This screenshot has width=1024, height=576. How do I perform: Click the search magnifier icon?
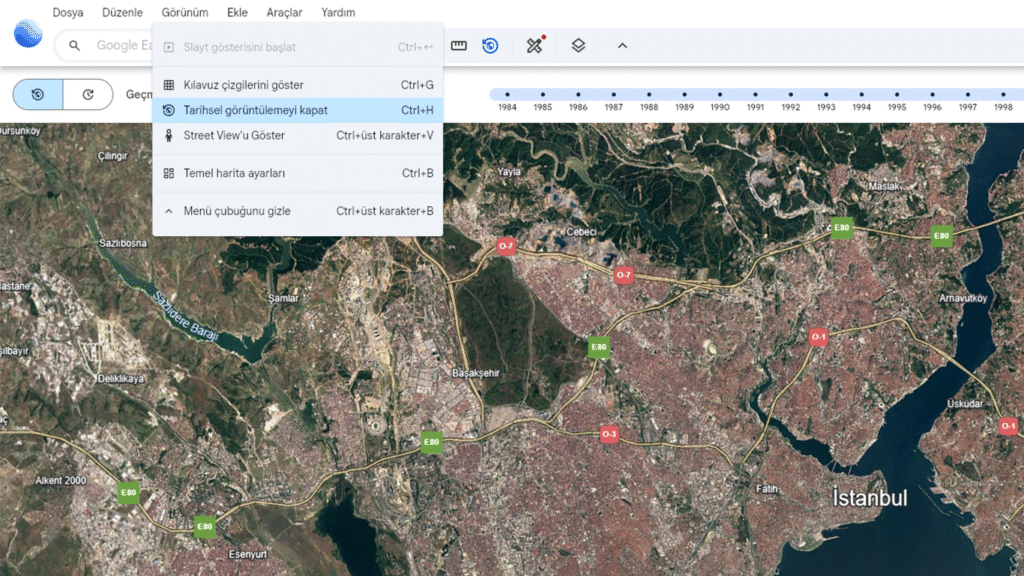pos(75,45)
